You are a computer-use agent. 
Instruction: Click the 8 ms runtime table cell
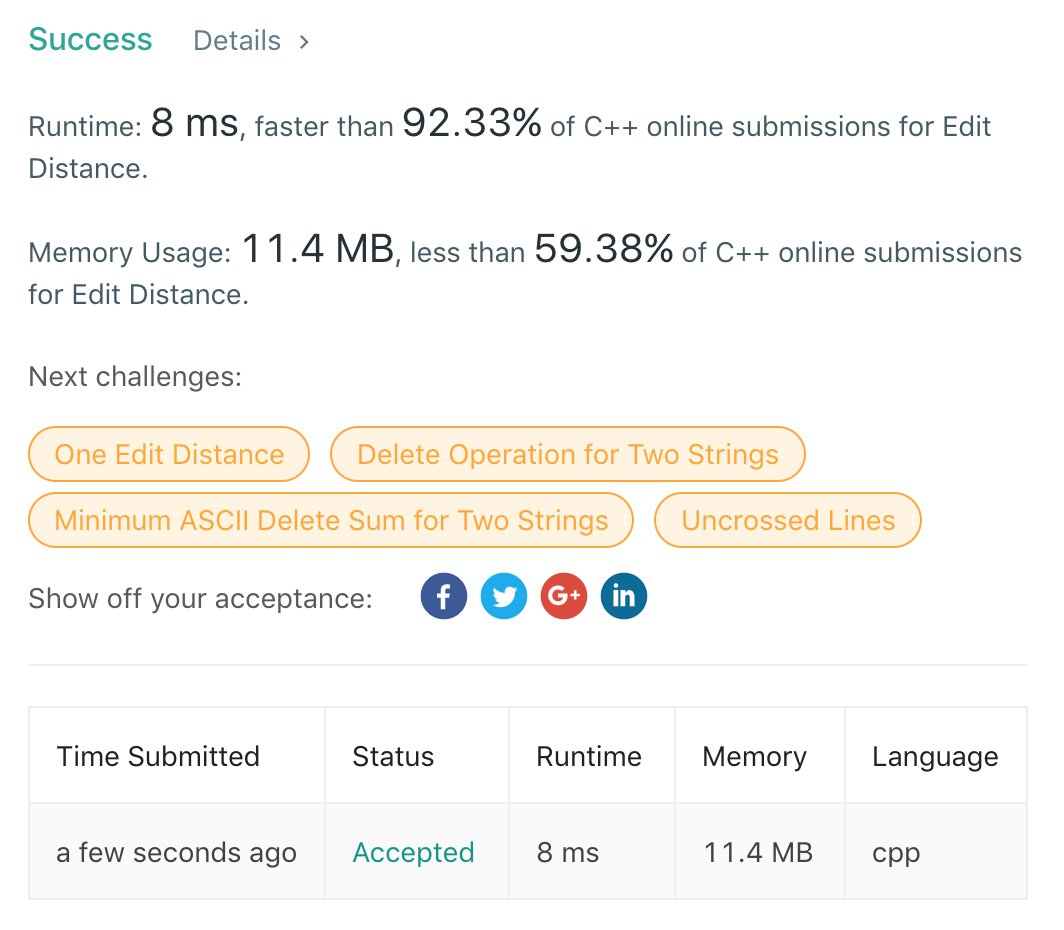tap(568, 853)
